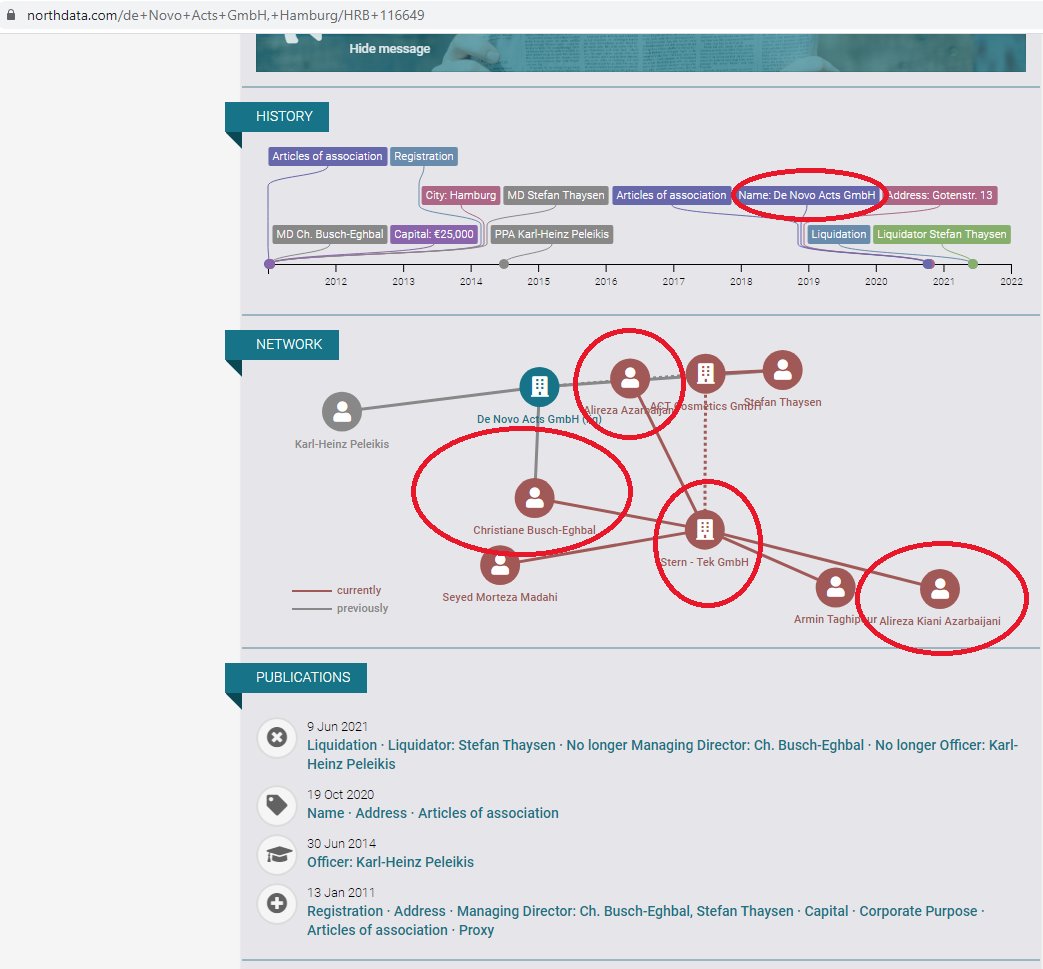This screenshot has height=969, width=1043.
Task: Select the Armin Taghipour person node
Action: [835, 587]
